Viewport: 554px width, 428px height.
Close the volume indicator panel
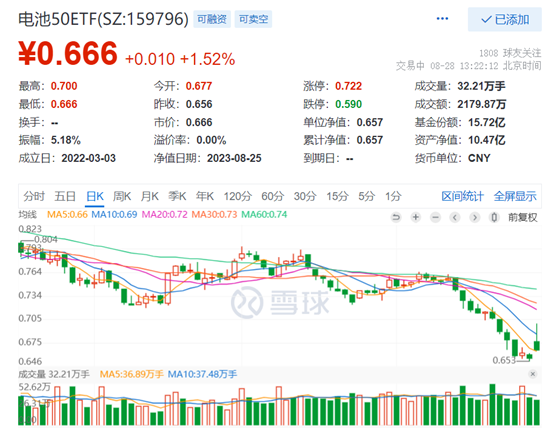click(533, 374)
